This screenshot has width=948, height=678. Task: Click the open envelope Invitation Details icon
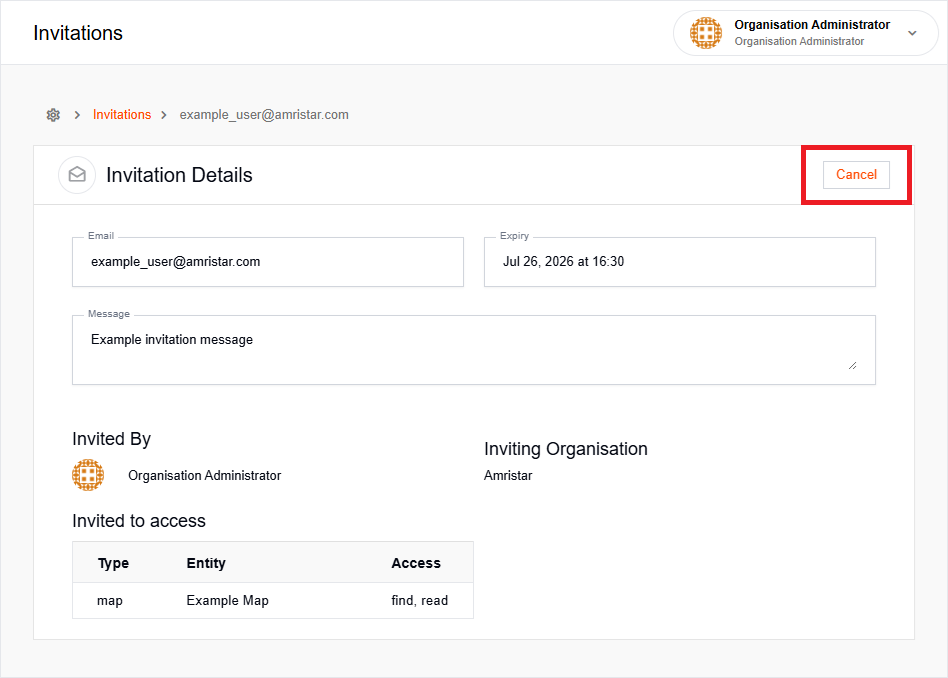(x=77, y=175)
